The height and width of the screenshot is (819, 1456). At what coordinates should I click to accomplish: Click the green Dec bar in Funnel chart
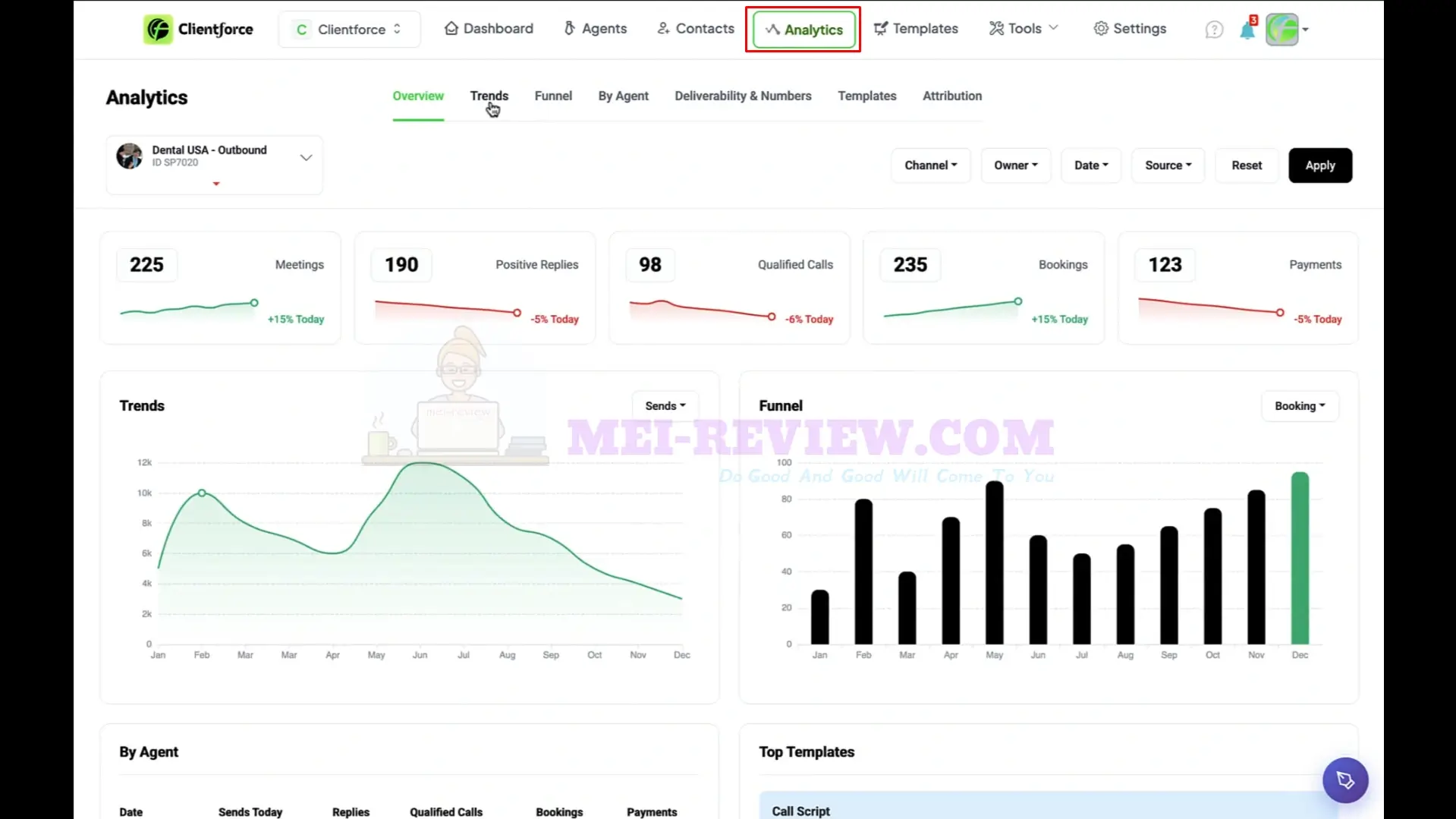pyautogui.click(x=1300, y=559)
